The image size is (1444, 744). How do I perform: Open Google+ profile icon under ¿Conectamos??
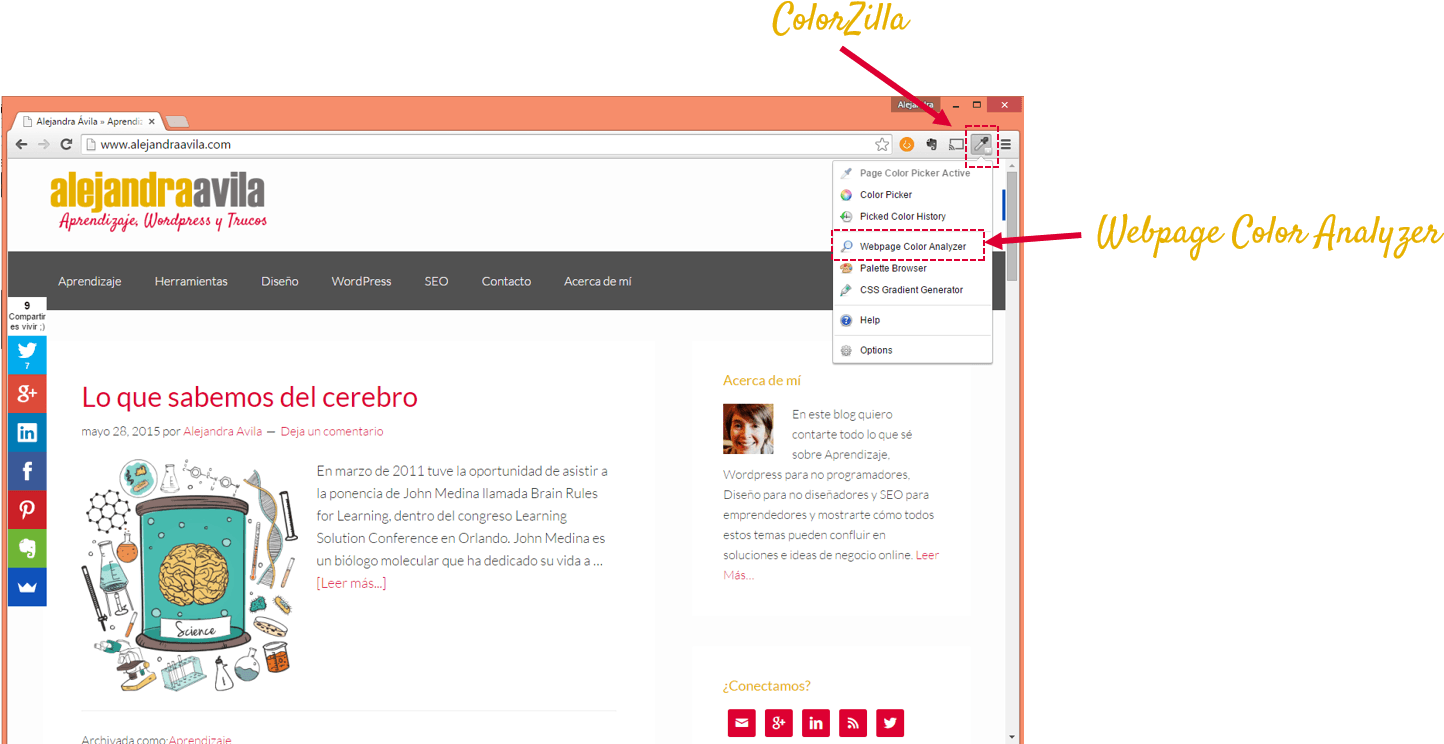click(x=778, y=723)
